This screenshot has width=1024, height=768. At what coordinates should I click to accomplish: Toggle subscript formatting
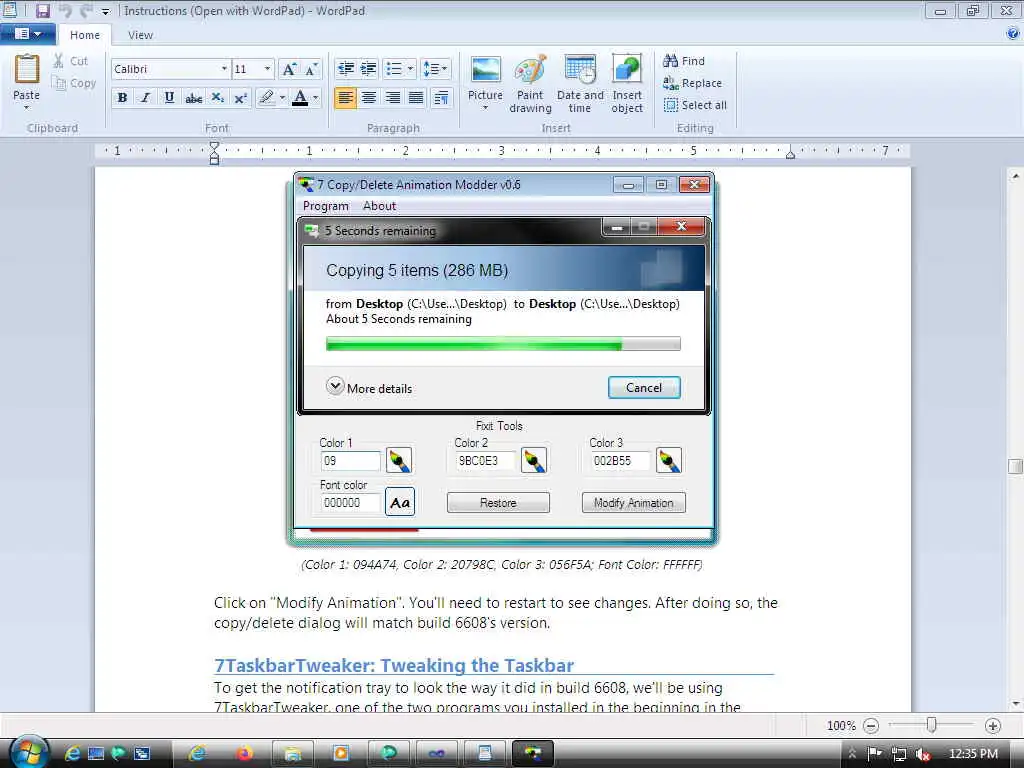tap(217, 98)
